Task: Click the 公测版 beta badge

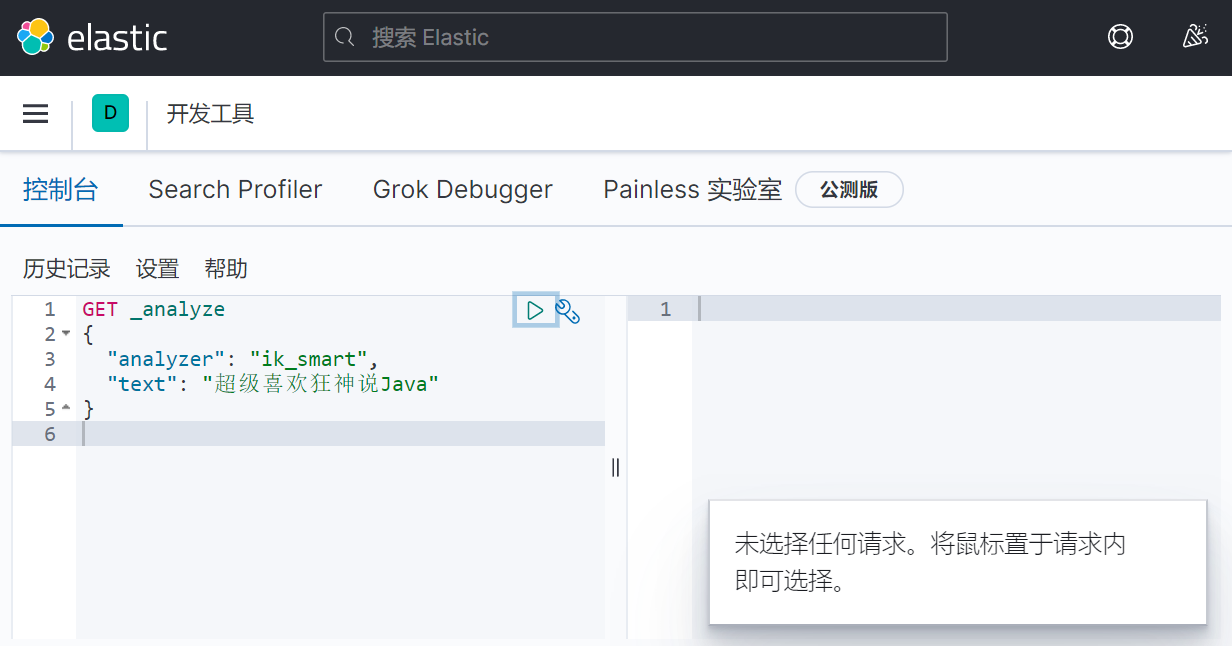Action: pyautogui.click(x=849, y=190)
